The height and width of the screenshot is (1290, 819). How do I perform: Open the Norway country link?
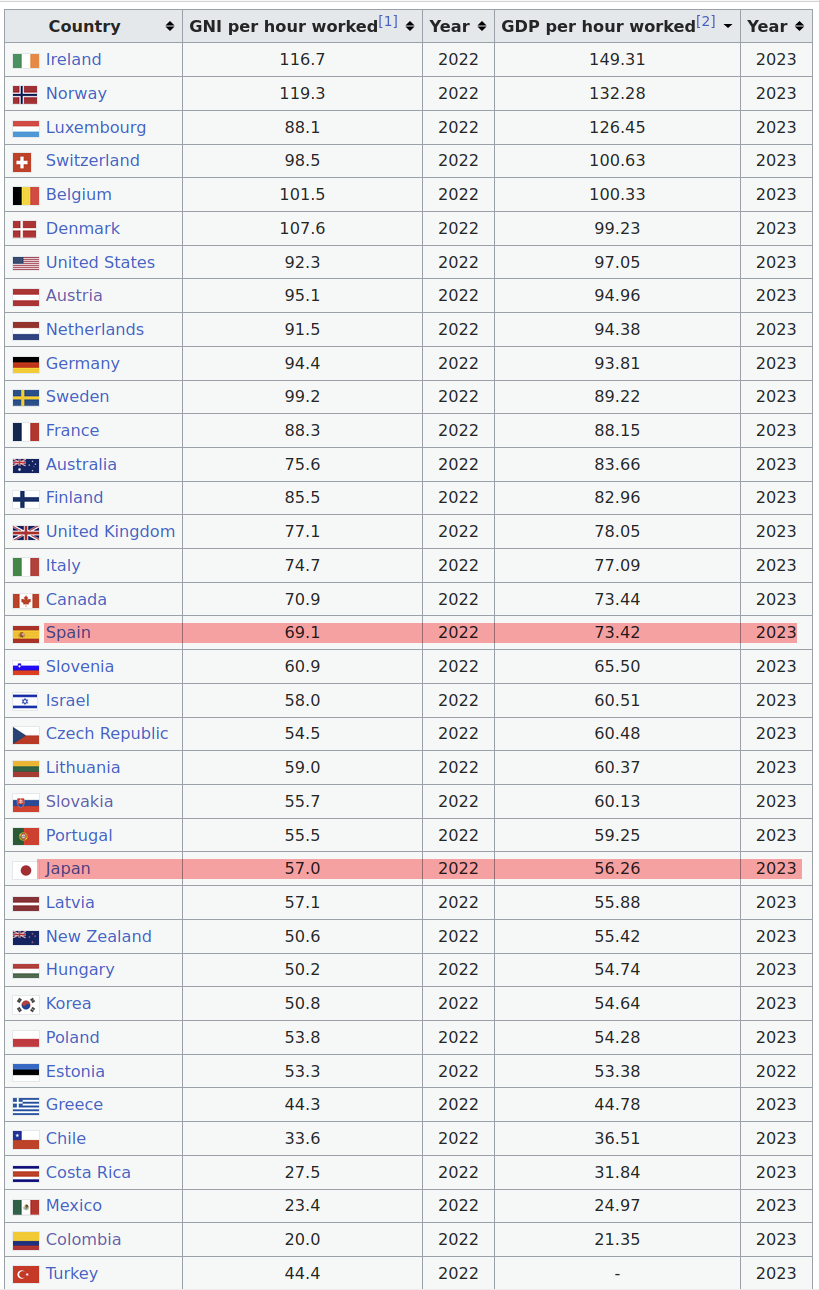76,94
